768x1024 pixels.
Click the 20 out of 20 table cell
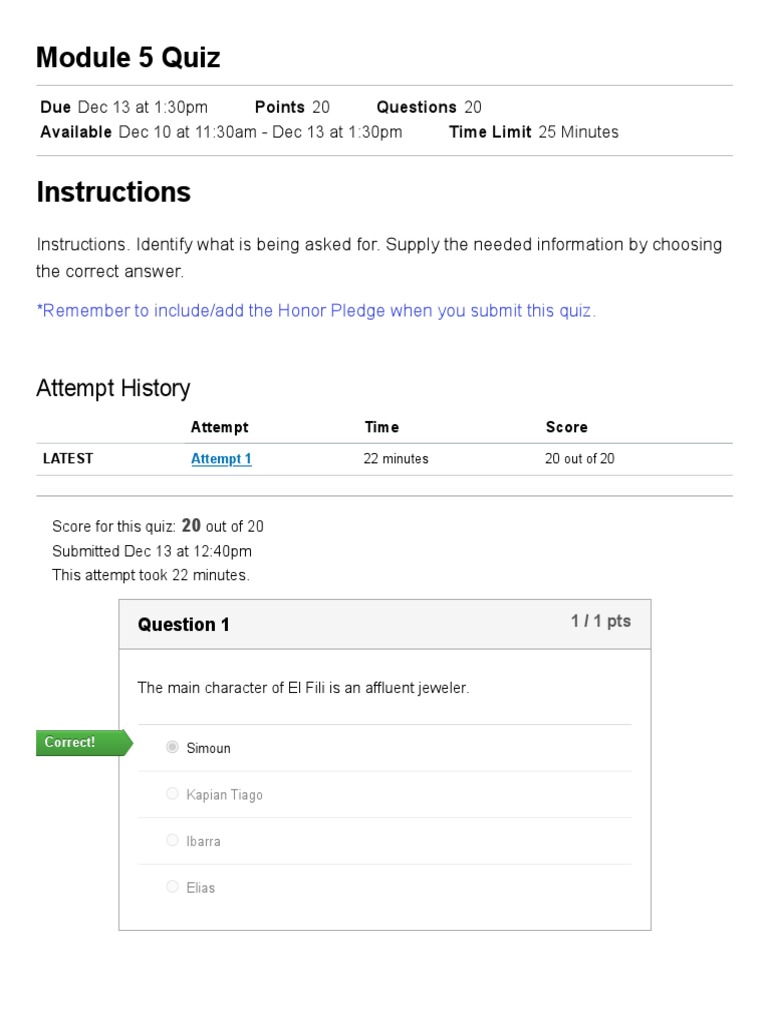pos(580,459)
